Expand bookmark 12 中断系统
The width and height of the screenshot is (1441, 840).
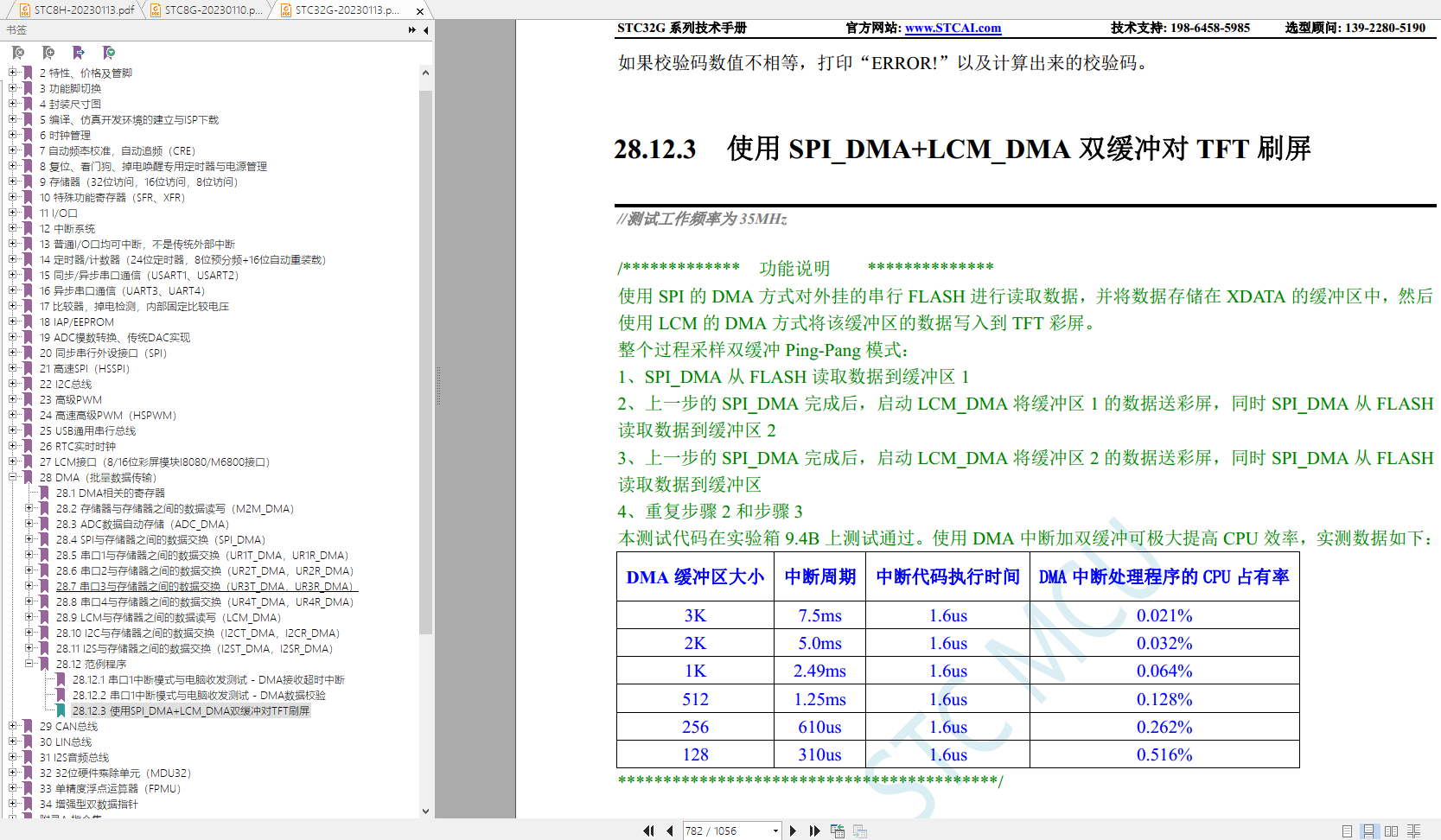pos(13,228)
